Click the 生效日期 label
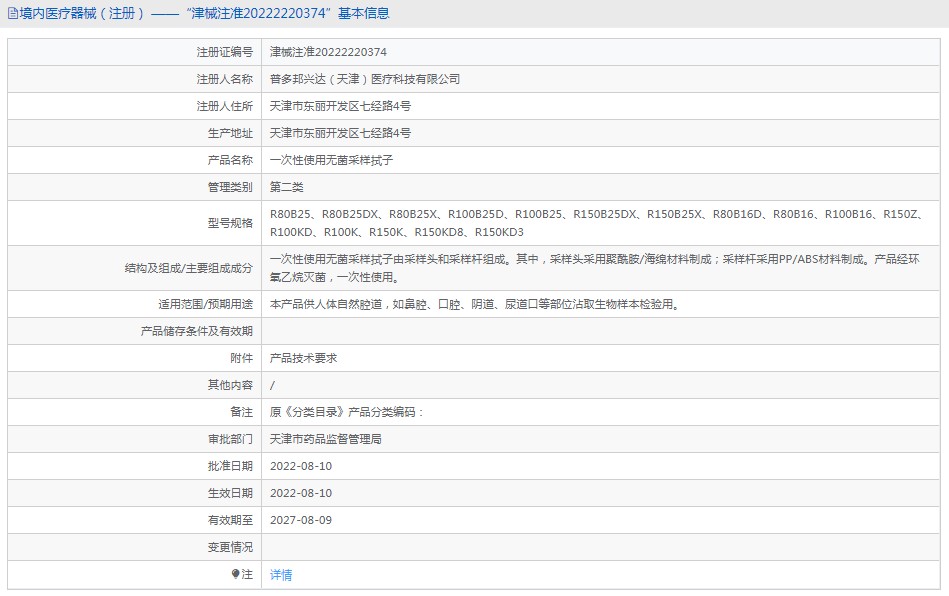 (230, 493)
